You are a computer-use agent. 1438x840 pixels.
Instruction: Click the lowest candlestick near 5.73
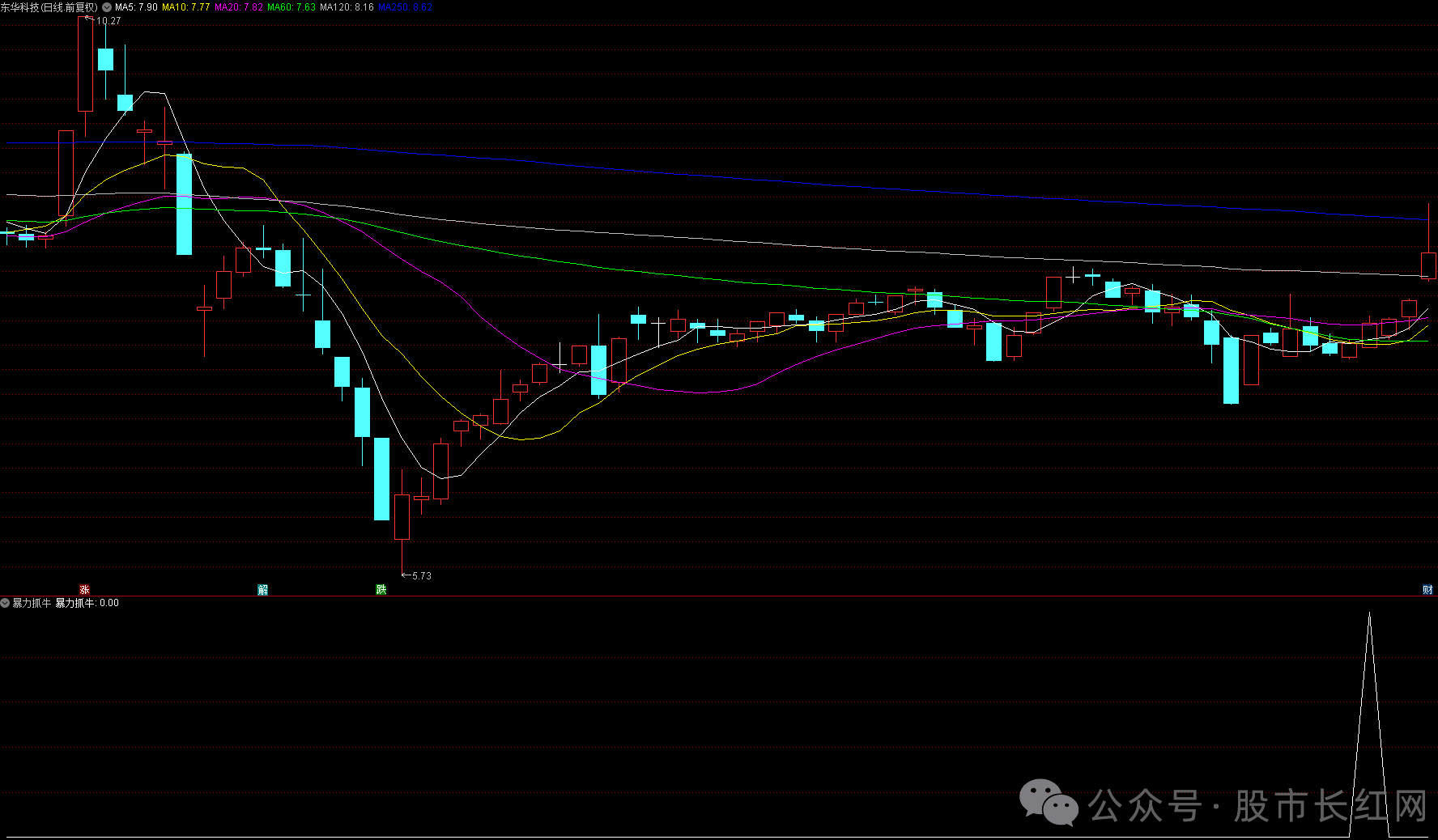coord(402,516)
